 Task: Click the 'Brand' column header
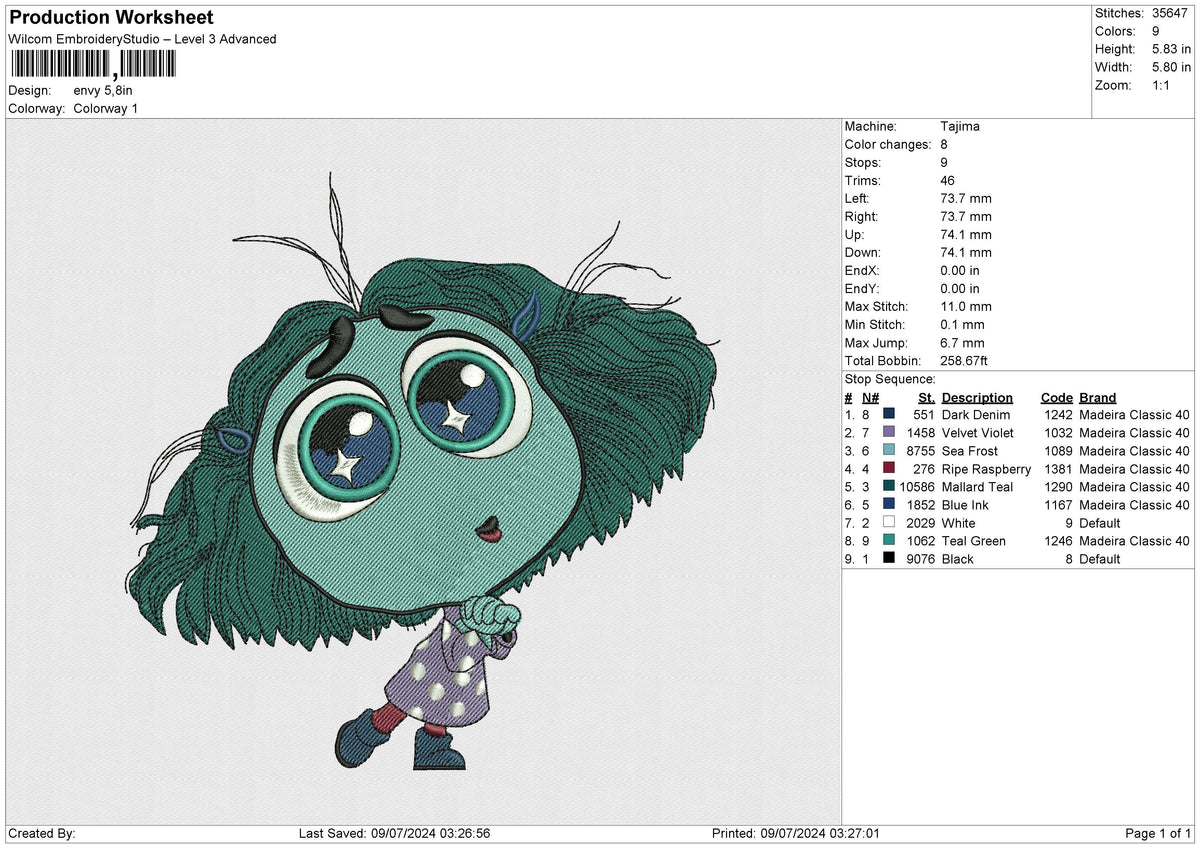click(1098, 397)
